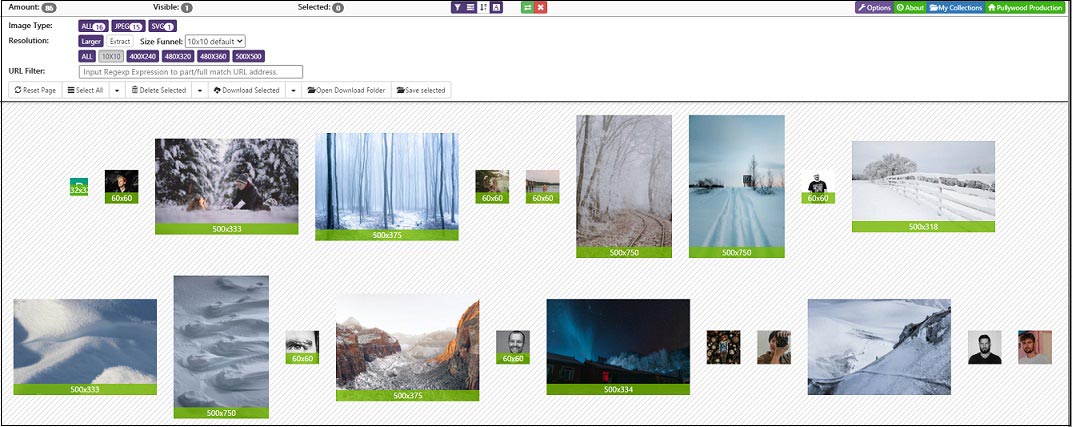
Task: Toggle the JPEG image type filter
Action: (x=128, y=26)
